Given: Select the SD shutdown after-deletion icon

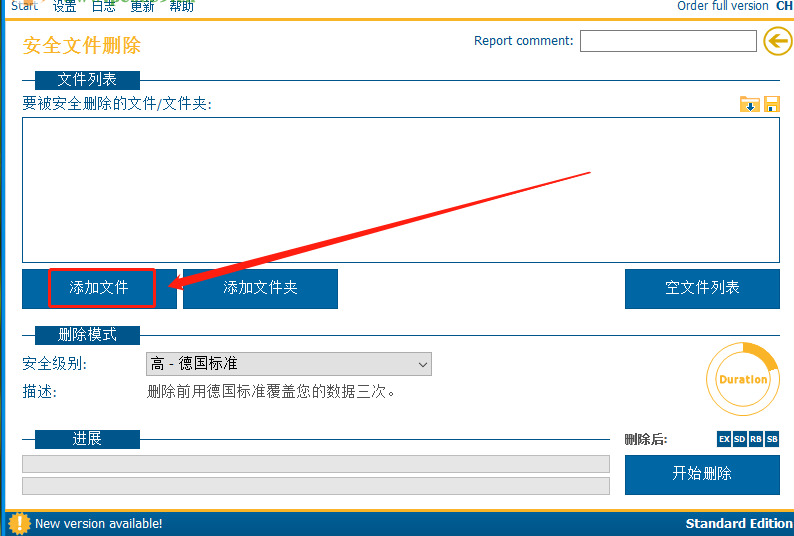Looking at the screenshot, I should coord(740,439).
